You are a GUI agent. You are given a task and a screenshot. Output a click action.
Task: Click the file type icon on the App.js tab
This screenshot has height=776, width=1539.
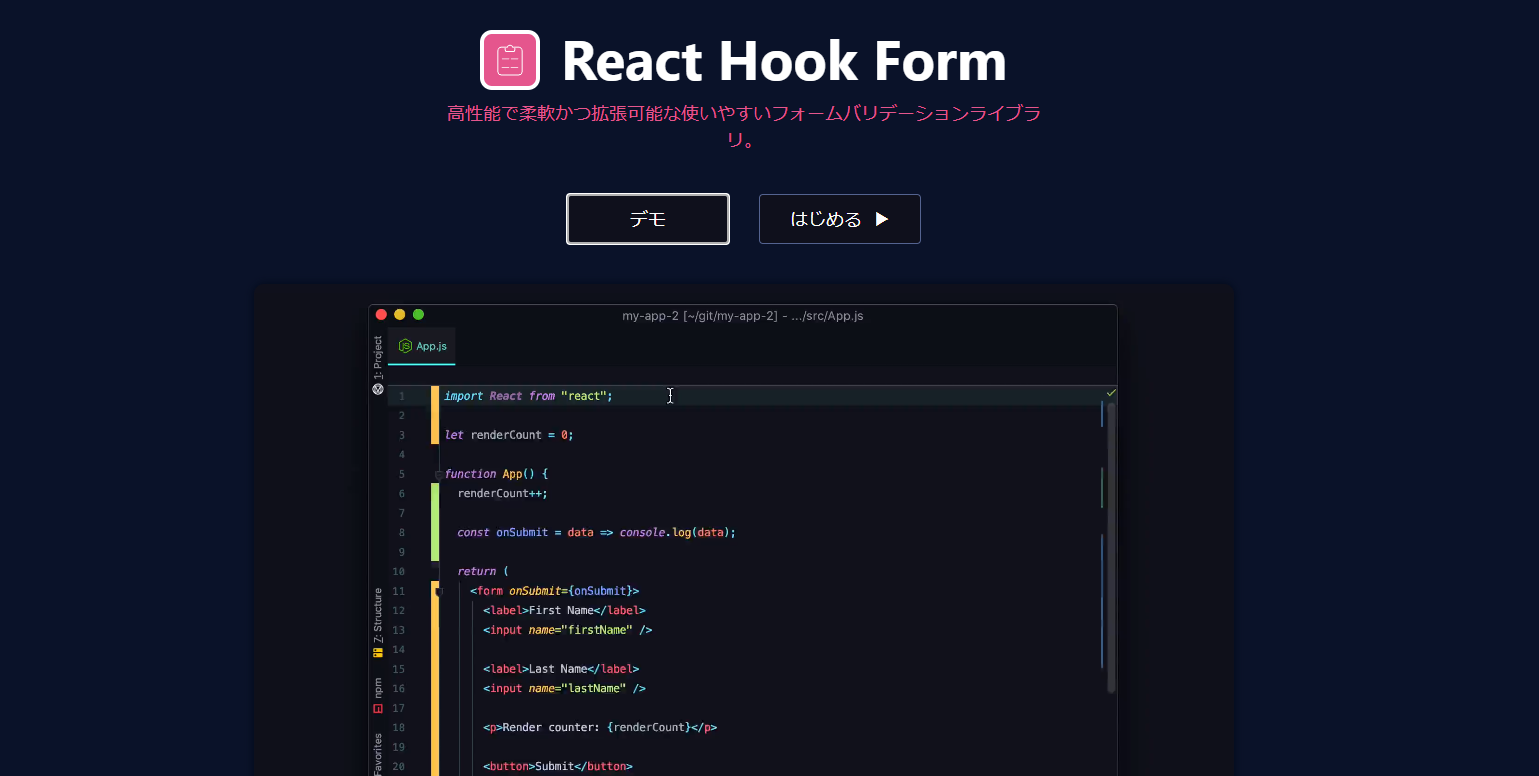coord(403,346)
